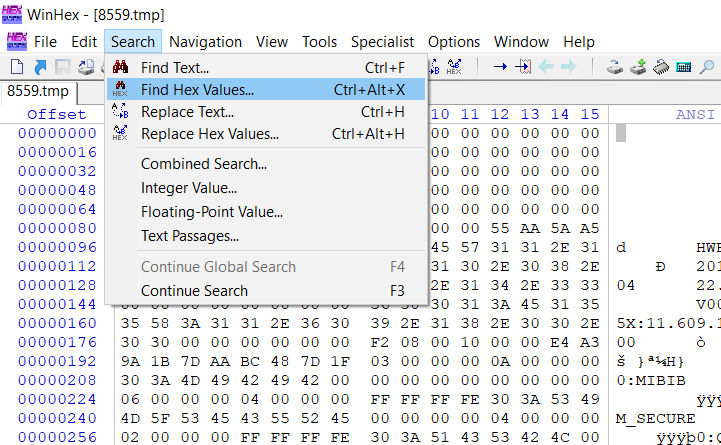
Task: Open Combined Search from the menu
Action: tap(203, 164)
